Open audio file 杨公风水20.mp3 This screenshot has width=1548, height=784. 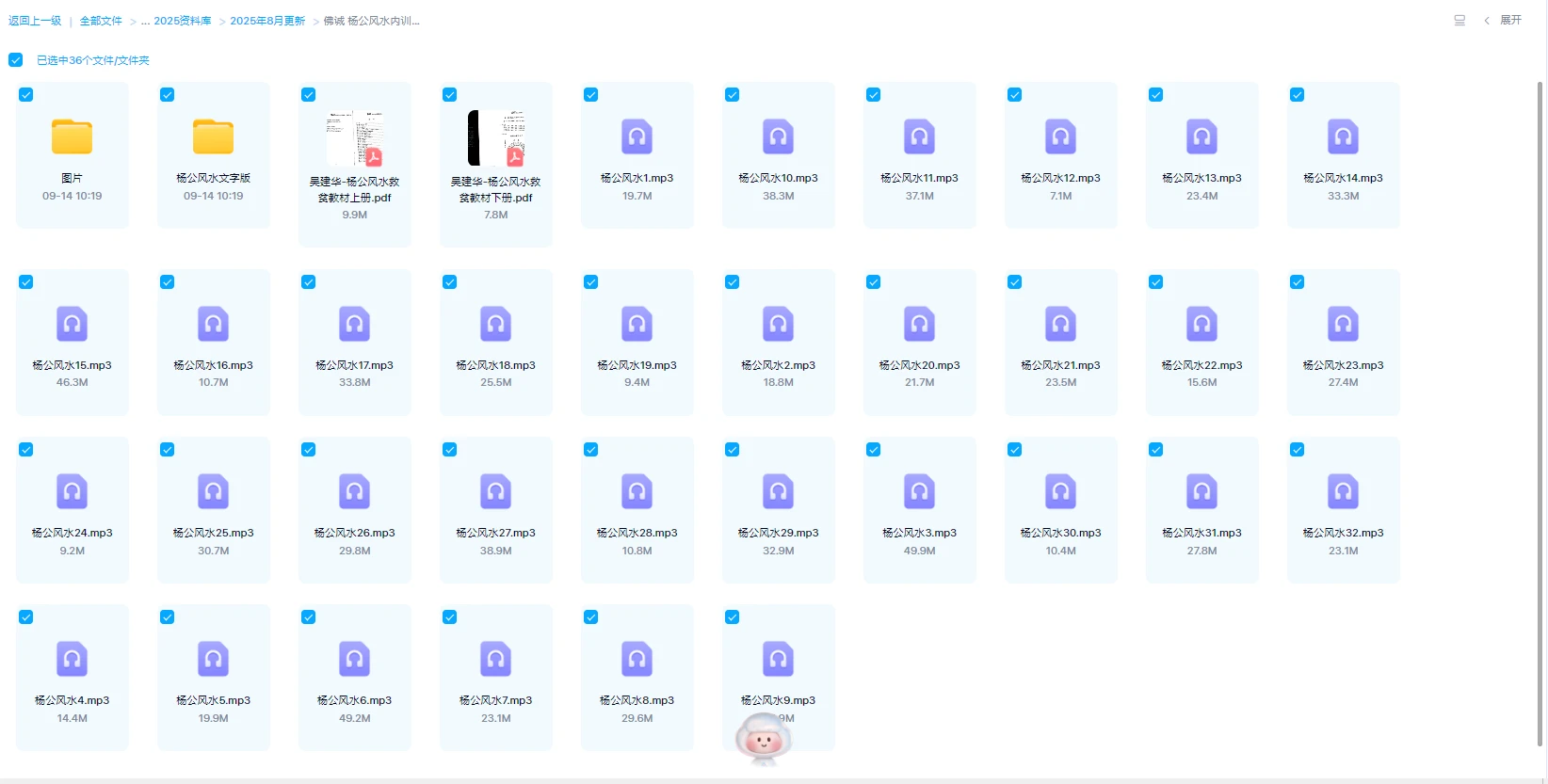pos(919,325)
